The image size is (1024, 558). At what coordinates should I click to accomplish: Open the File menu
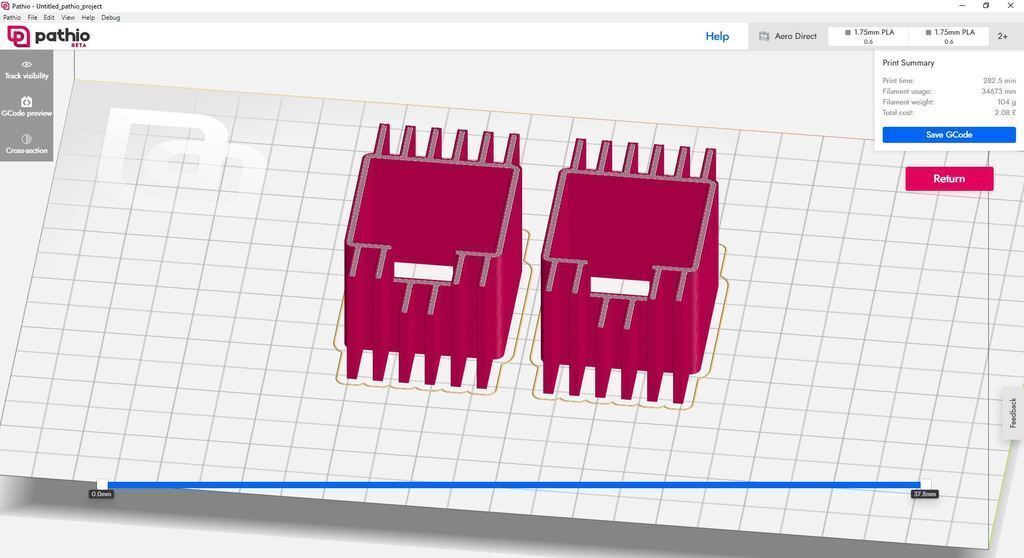click(x=32, y=18)
